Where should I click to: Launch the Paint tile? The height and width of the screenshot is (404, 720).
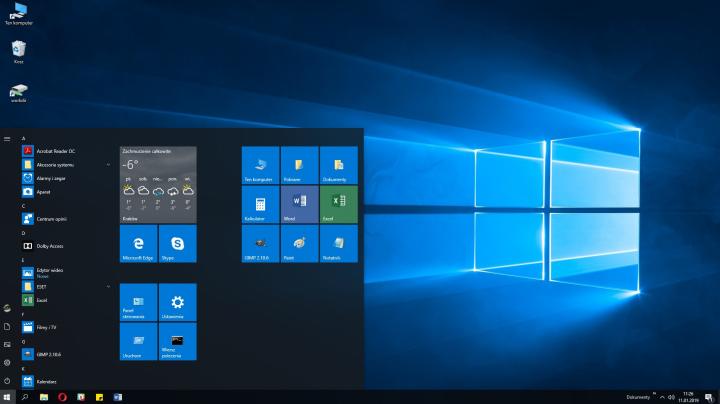tap(299, 244)
